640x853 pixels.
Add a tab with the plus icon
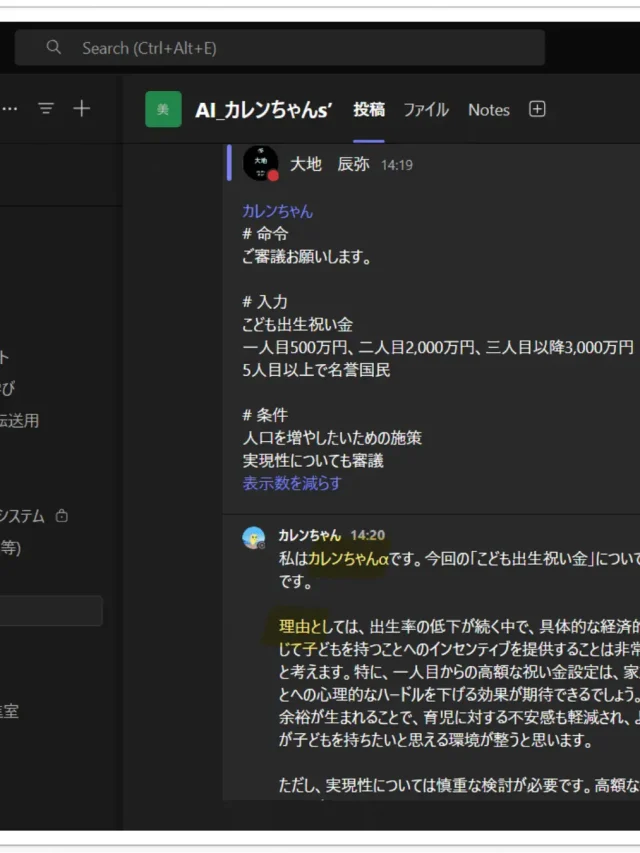click(x=537, y=110)
